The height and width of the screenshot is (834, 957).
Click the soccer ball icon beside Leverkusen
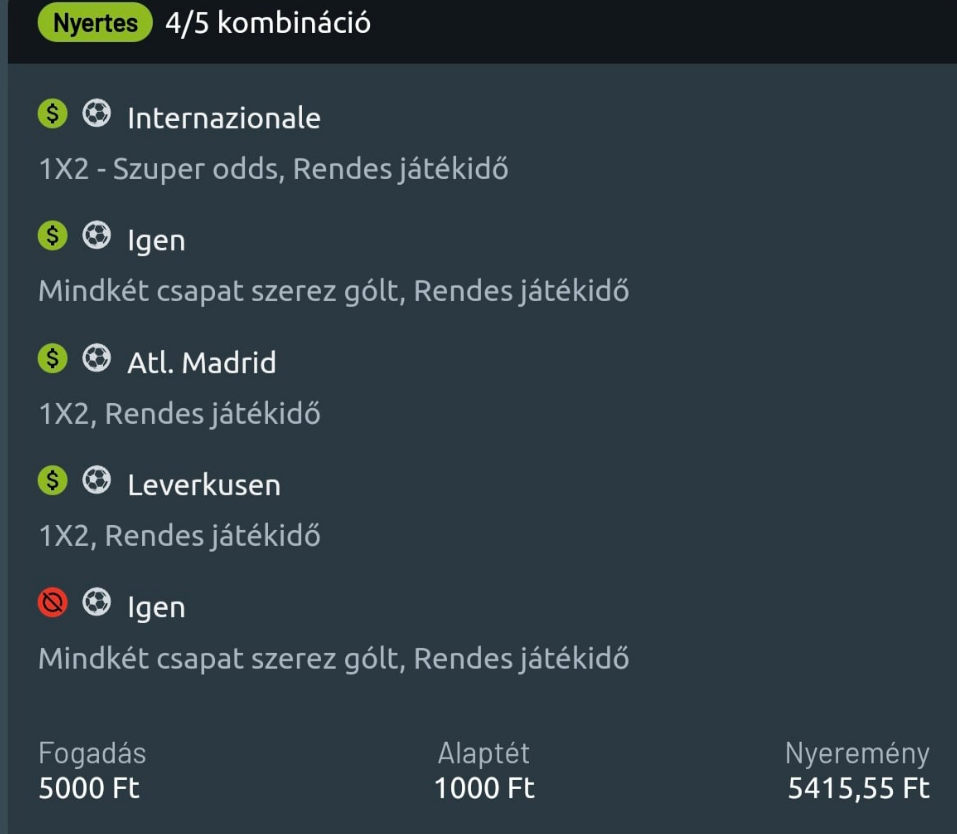96,481
